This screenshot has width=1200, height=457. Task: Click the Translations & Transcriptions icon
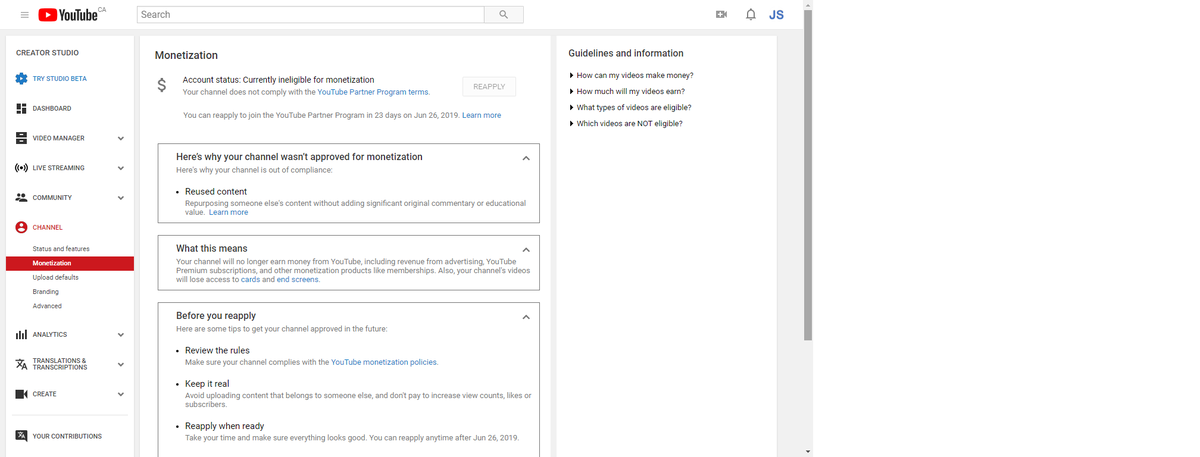click(x=21, y=364)
